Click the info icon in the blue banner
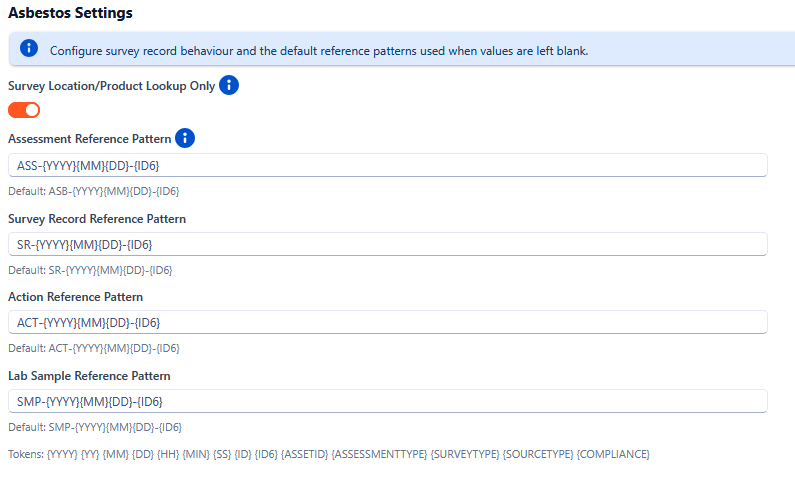Image resolution: width=795 pixels, height=478 pixels. coord(29,49)
